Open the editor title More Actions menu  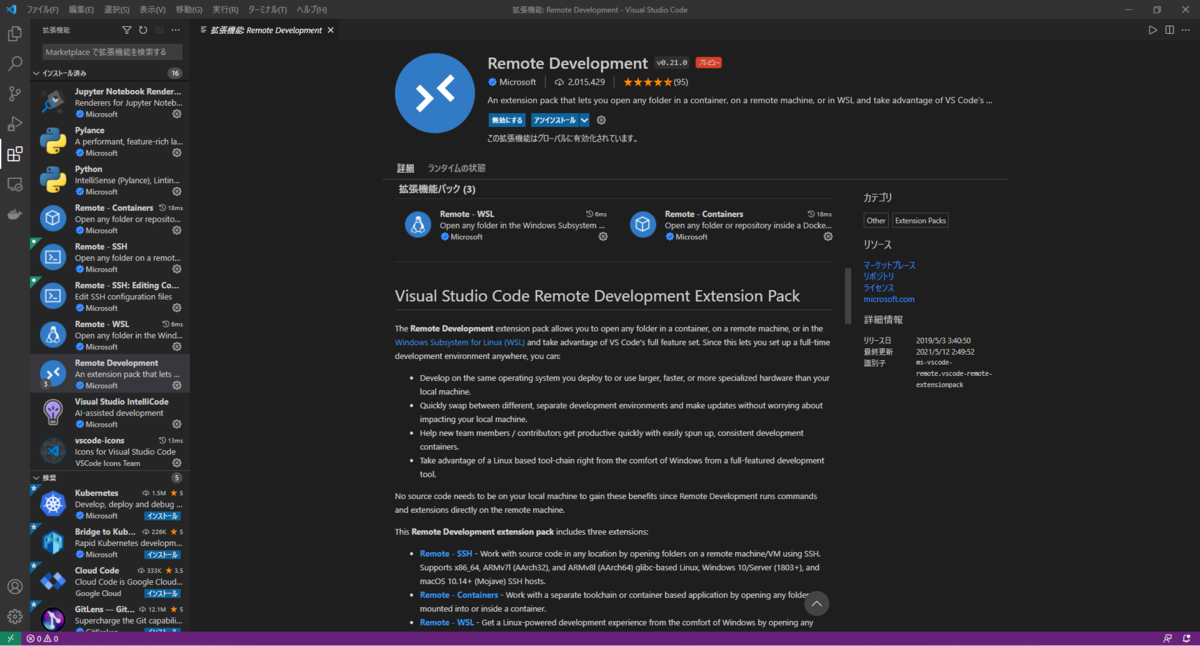pos(1186,30)
